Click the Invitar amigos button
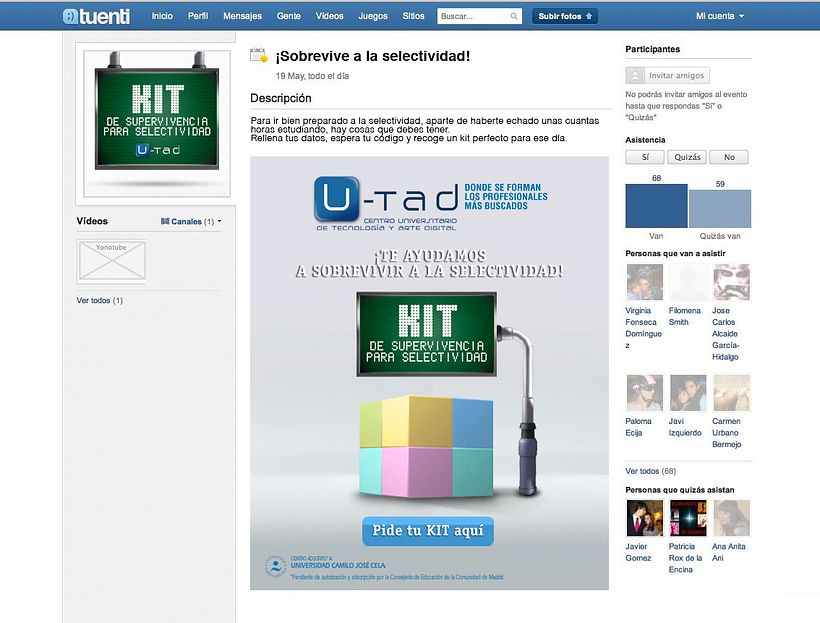Viewport: 820px width, 623px height. (x=667, y=75)
